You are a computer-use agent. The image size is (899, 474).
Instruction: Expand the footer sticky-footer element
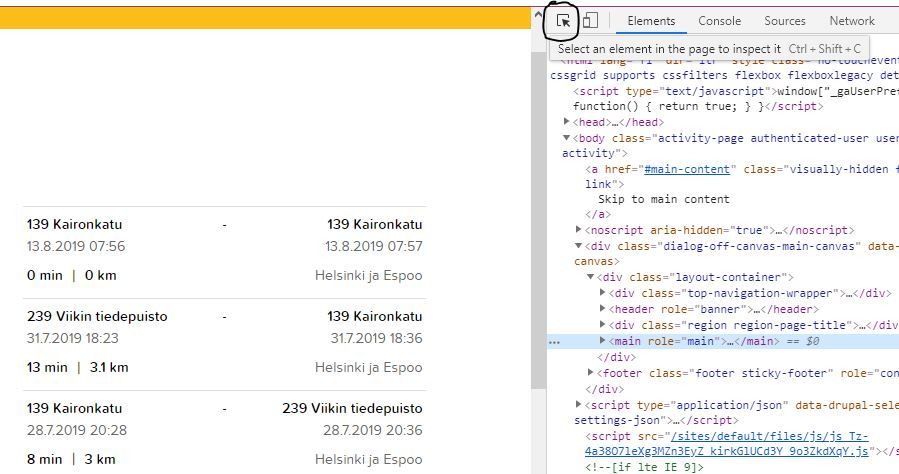click(x=591, y=373)
